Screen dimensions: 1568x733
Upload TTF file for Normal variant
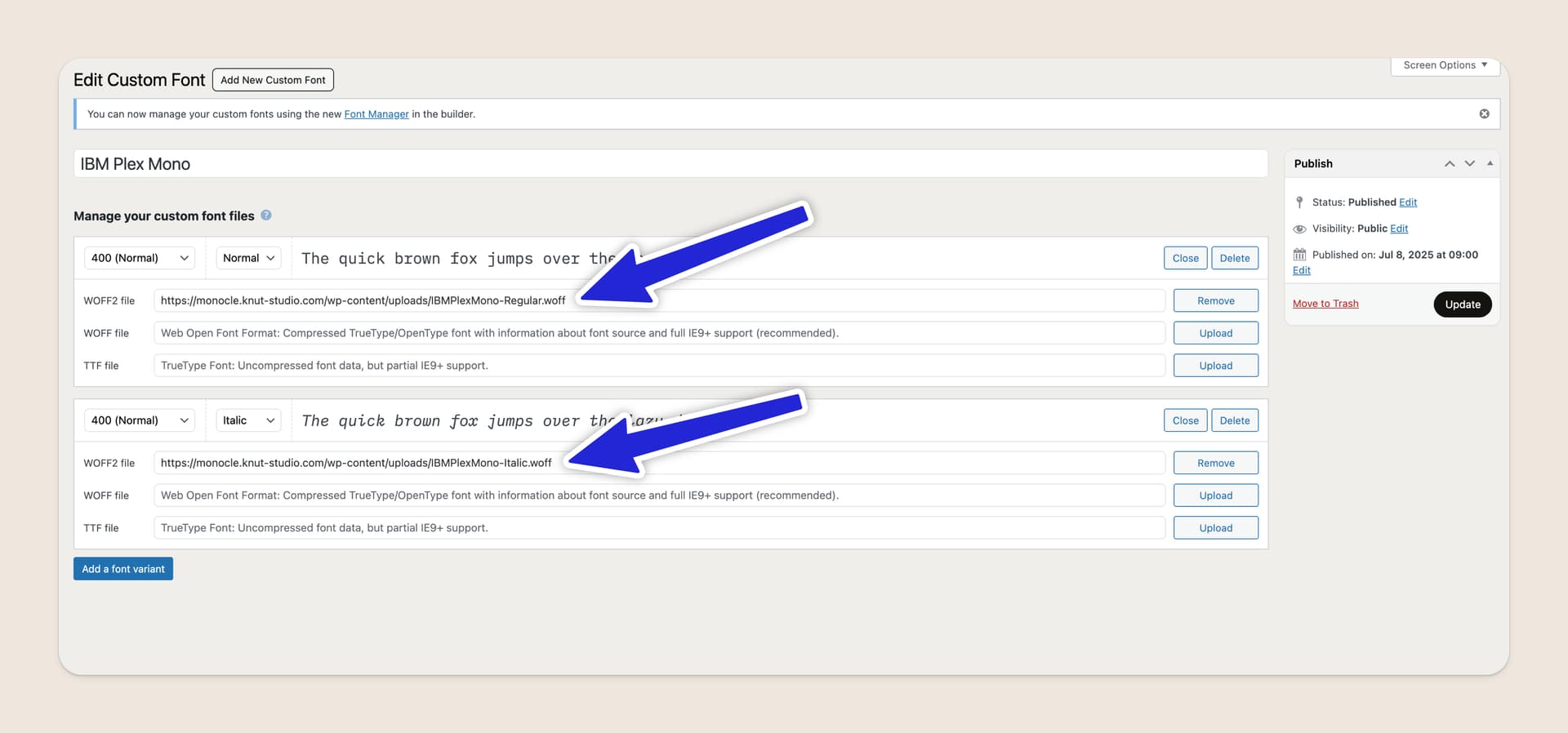point(1216,366)
